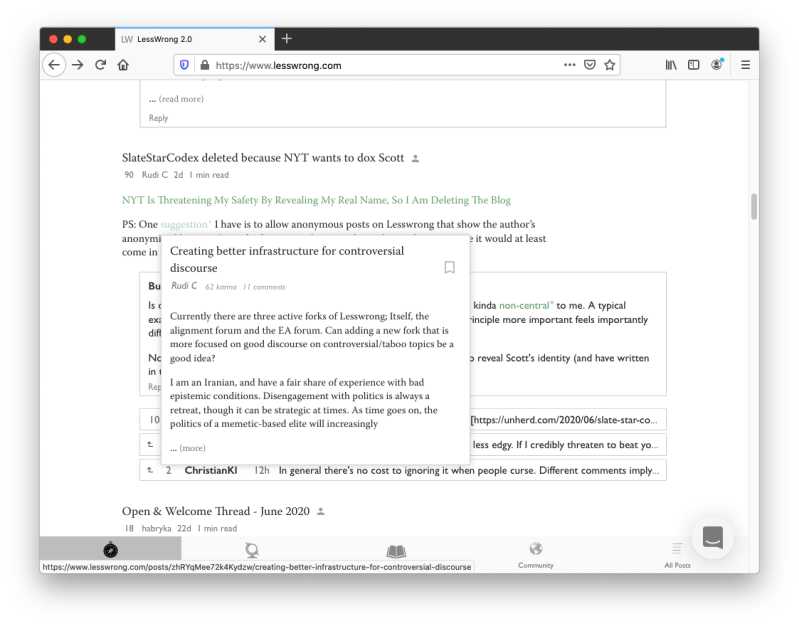Click '62 karma' in preview popup

[221, 287]
